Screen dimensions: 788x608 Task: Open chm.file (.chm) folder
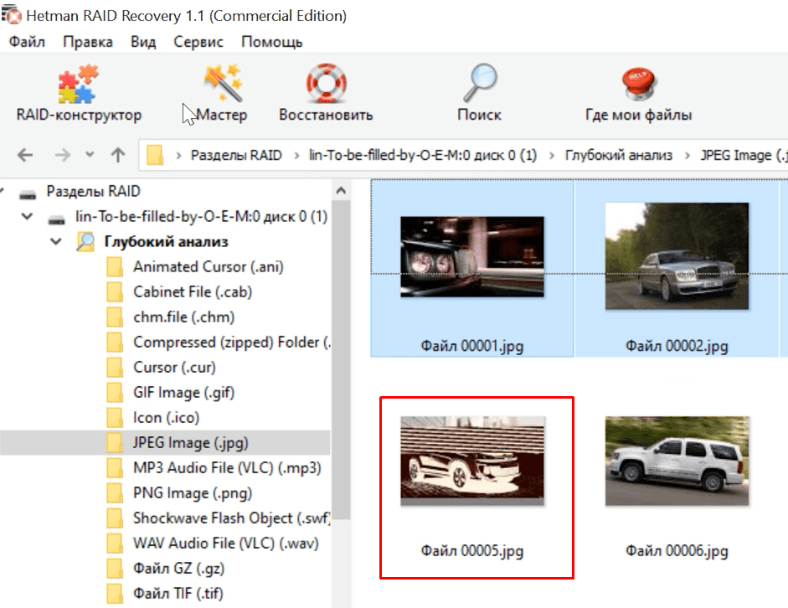click(184, 317)
